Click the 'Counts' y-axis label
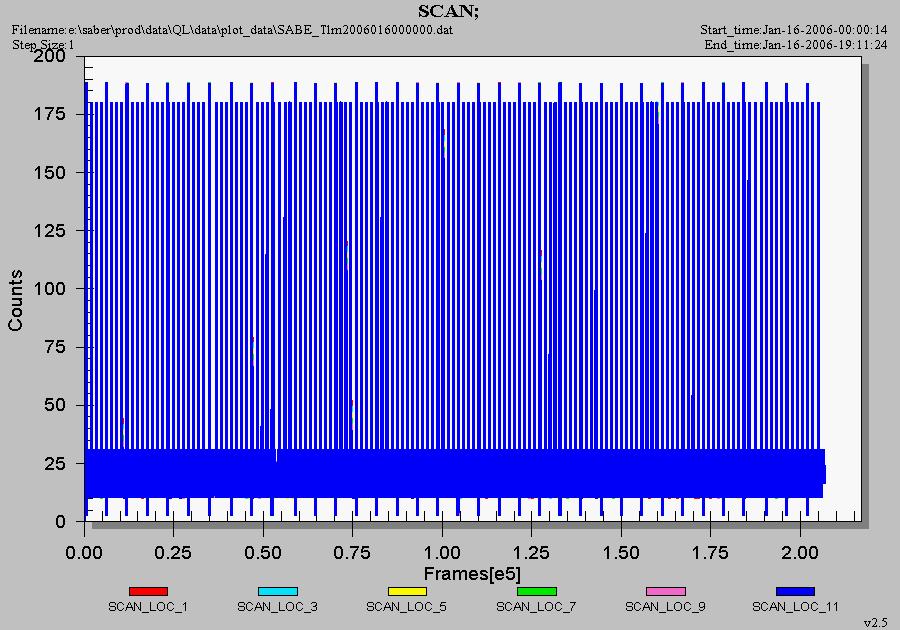The width and height of the screenshot is (900, 630). pos(15,300)
